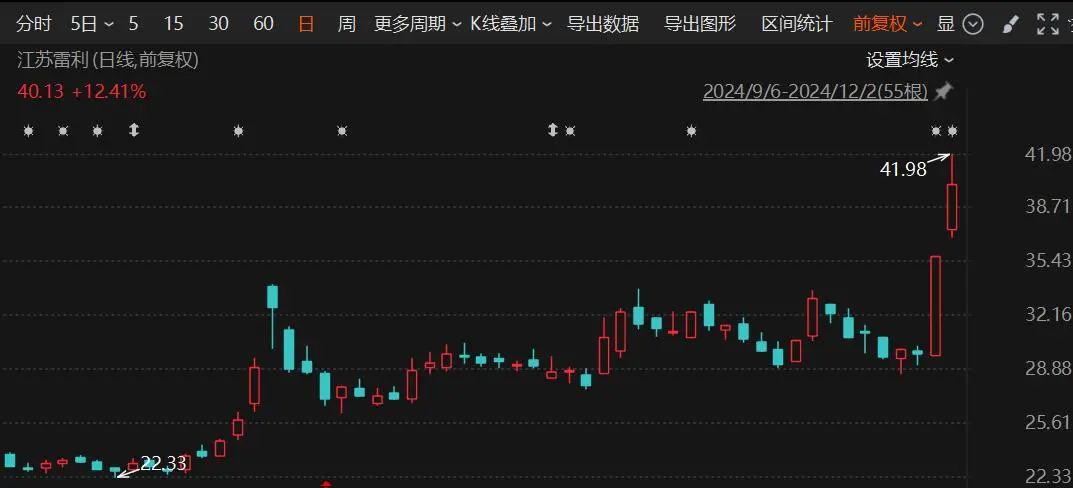
Task: Click the 2024/9/6-2024/12/2(55根) date range link
Action: [815, 92]
